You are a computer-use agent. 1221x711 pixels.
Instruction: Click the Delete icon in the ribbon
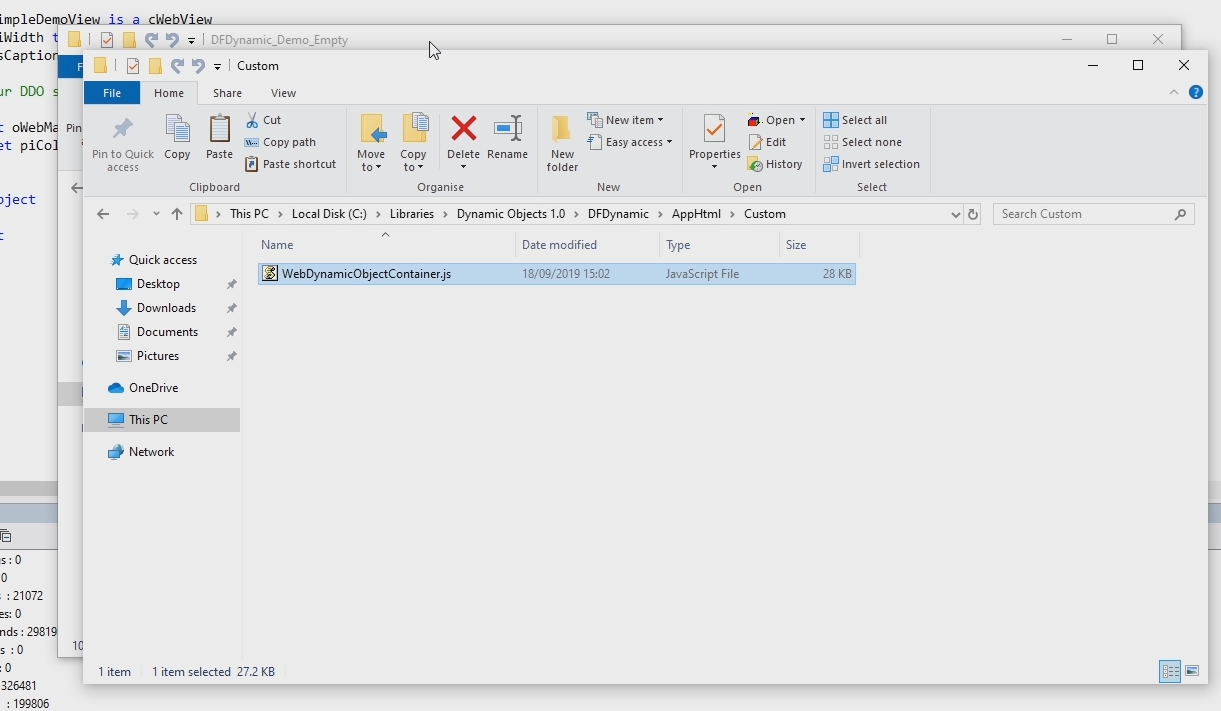pos(463,138)
